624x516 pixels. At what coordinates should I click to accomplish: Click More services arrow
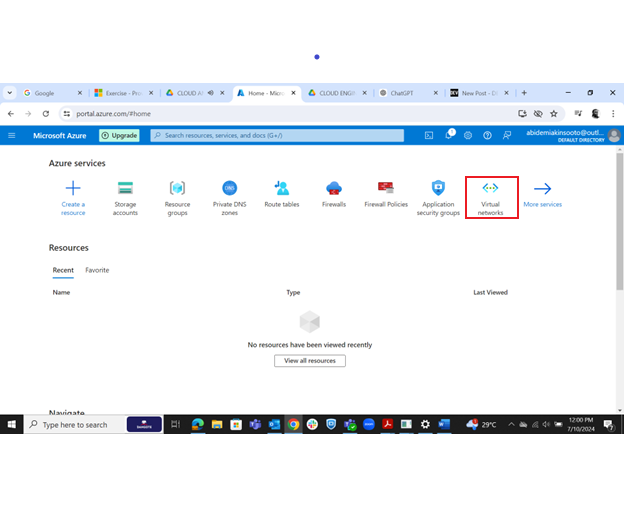point(542,194)
